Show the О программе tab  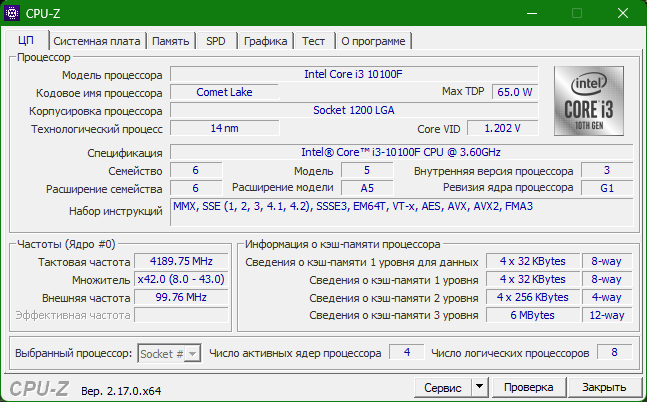coord(372,41)
